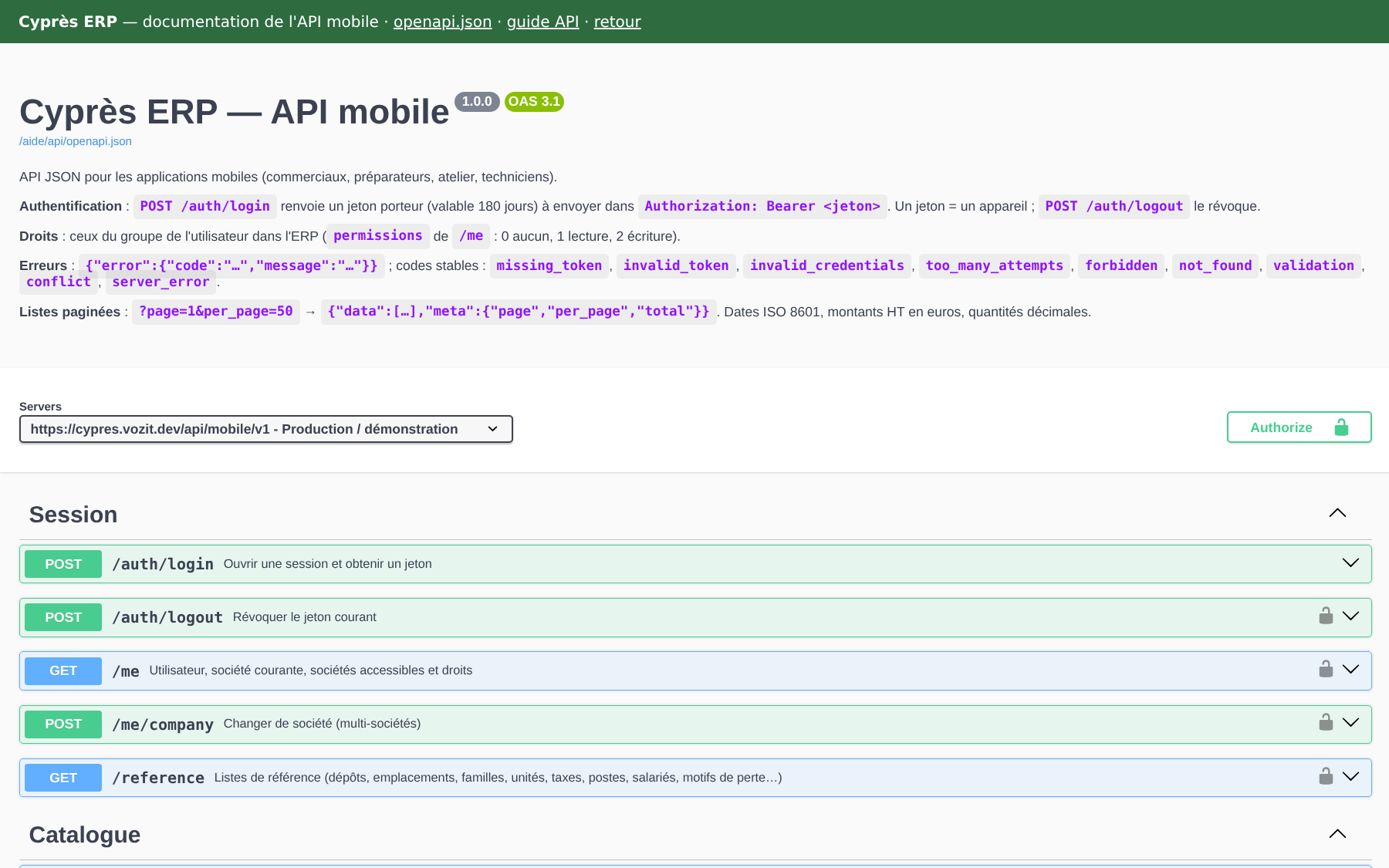Collapse the Catalogue section

pos(1337,834)
